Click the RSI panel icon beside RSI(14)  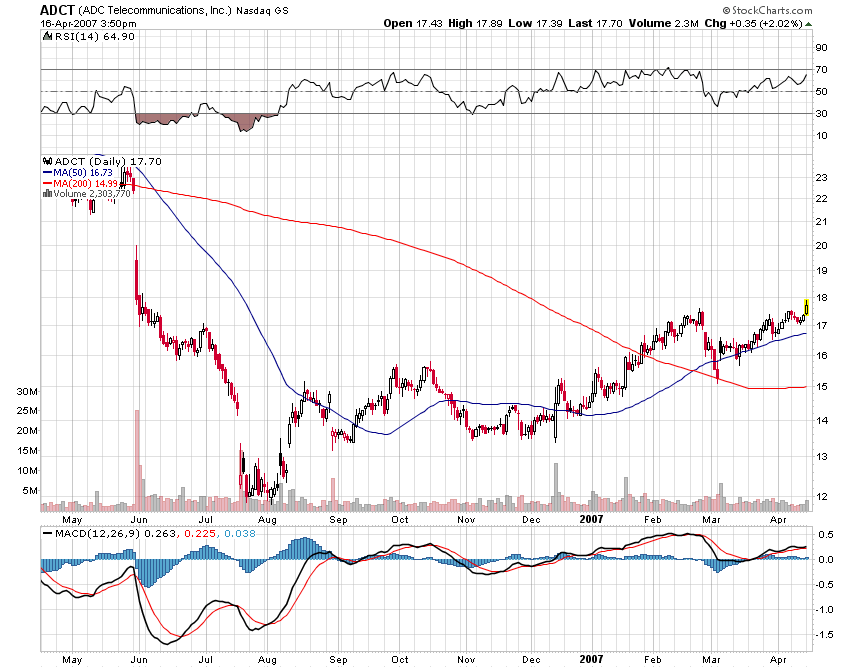click(x=49, y=36)
